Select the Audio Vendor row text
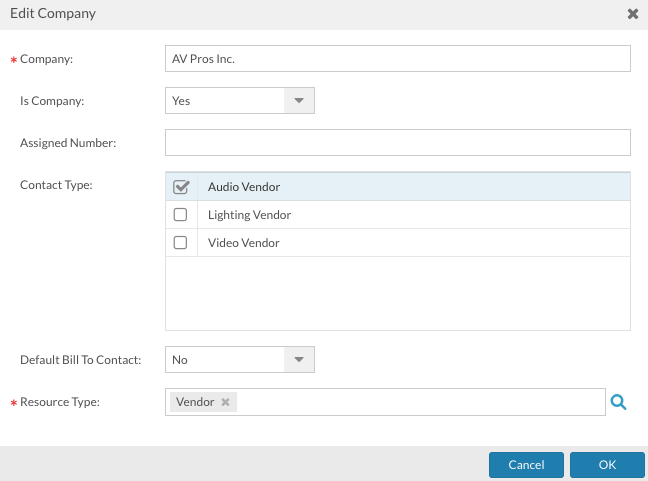Image resolution: width=648 pixels, height=481 pixels. (x=244, y=187)
